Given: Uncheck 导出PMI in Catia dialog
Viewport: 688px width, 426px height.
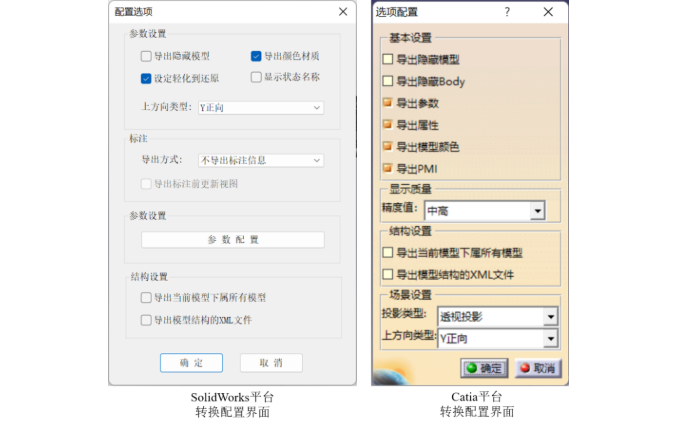Looking at the screenshot, I should point(388,168).
